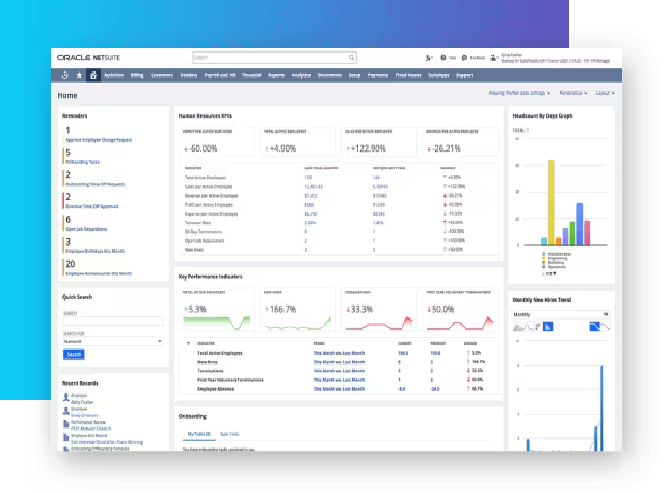Open Approve Employee Change Request reminder

click(96, 138)
